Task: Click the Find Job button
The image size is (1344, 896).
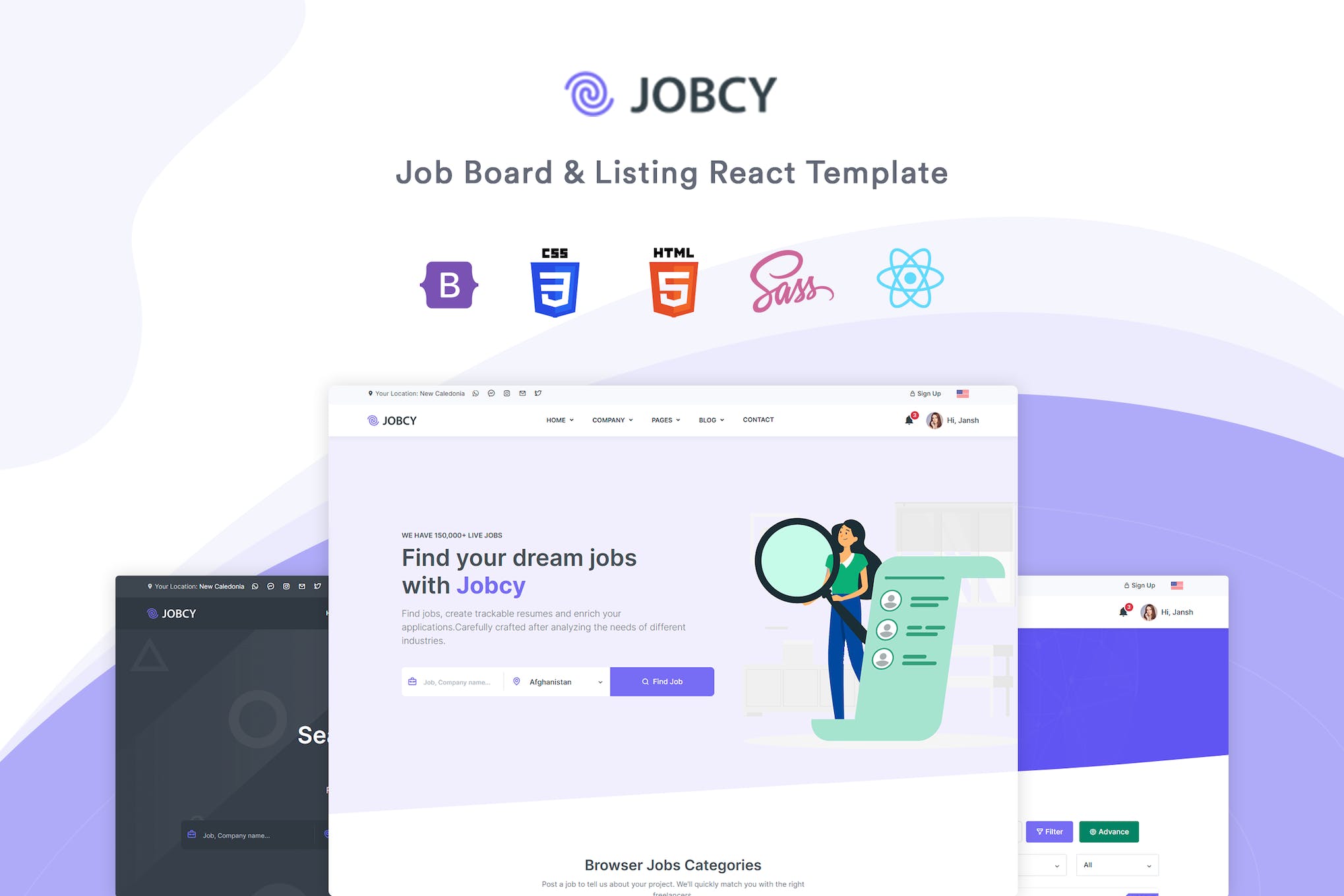Action: click(662, 680)
